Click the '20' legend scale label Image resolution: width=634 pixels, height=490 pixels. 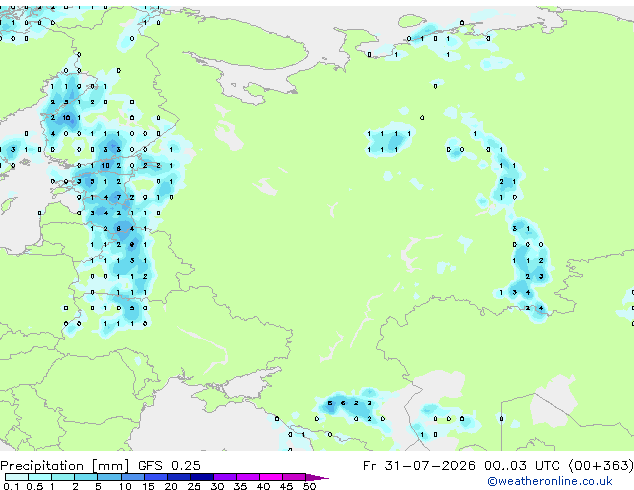click(171, 486)
